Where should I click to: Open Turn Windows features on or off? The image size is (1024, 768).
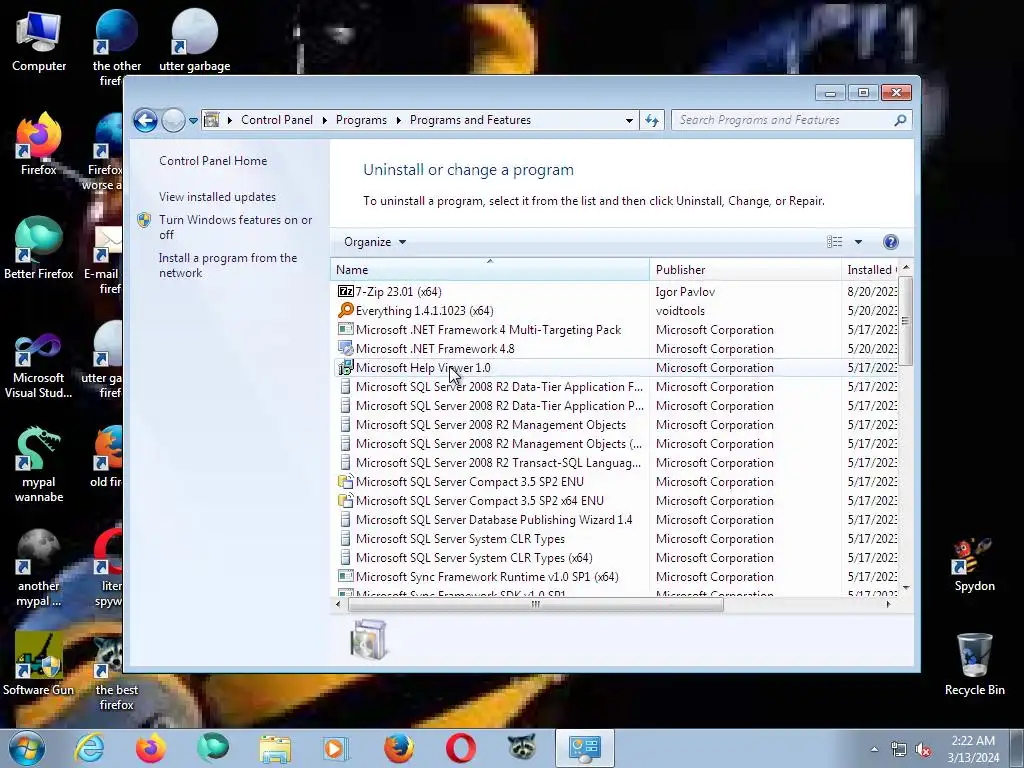[x=236, y=227]
